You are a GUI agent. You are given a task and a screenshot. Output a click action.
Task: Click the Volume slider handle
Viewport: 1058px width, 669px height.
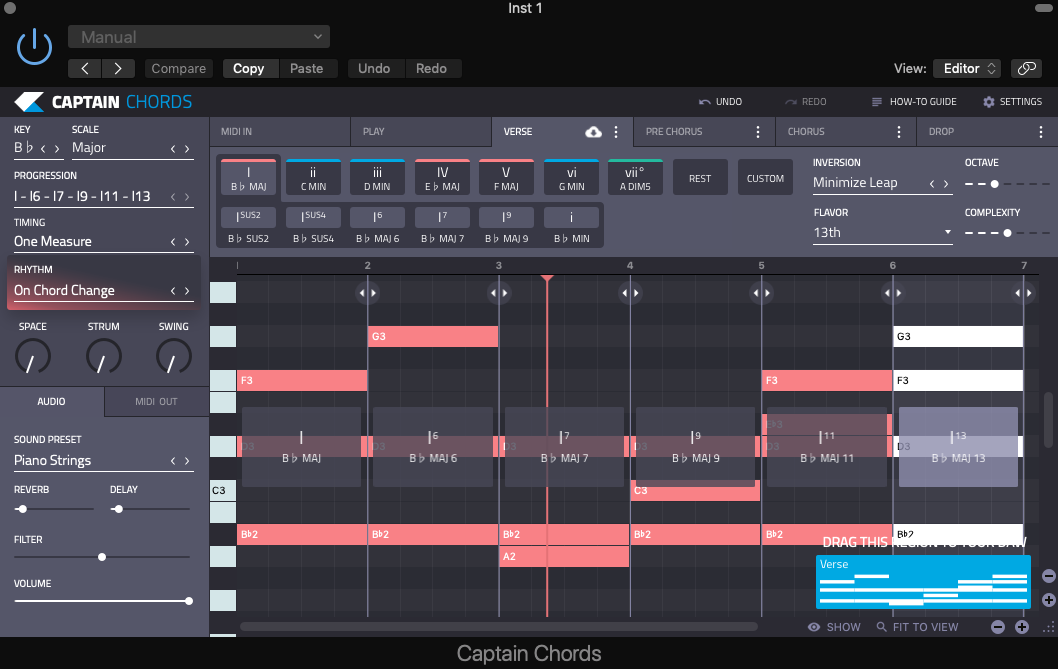pos(189,601)
